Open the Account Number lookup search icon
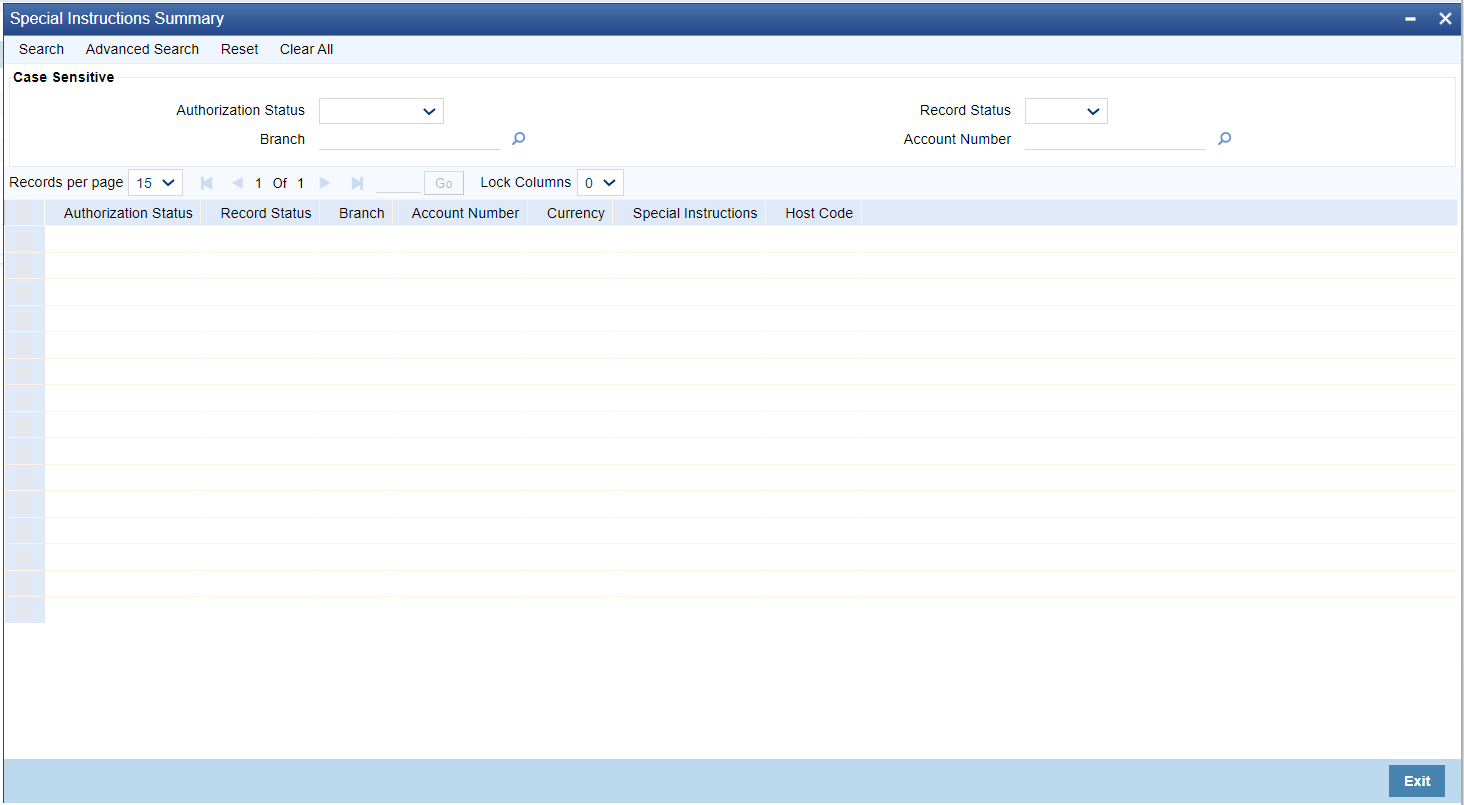 [x=1224, y=139]
